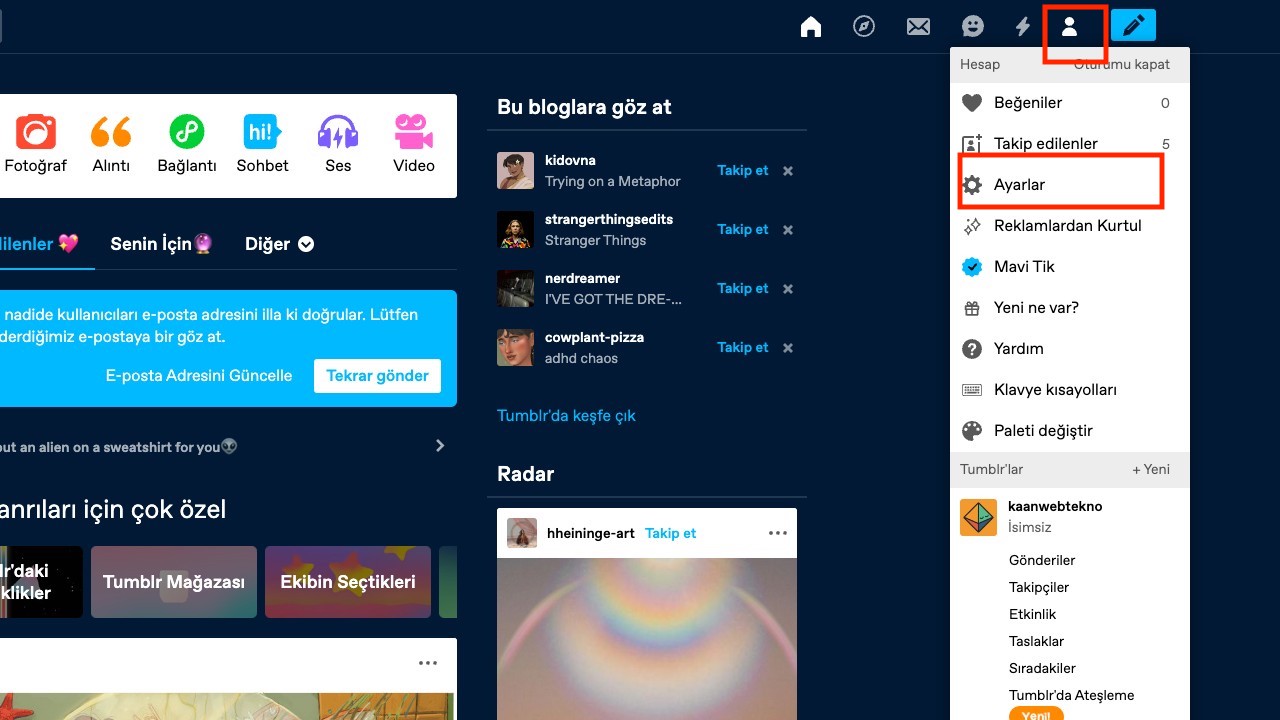Open Sıradakiler for kaanwebtekno

[x=1042, y=668]
